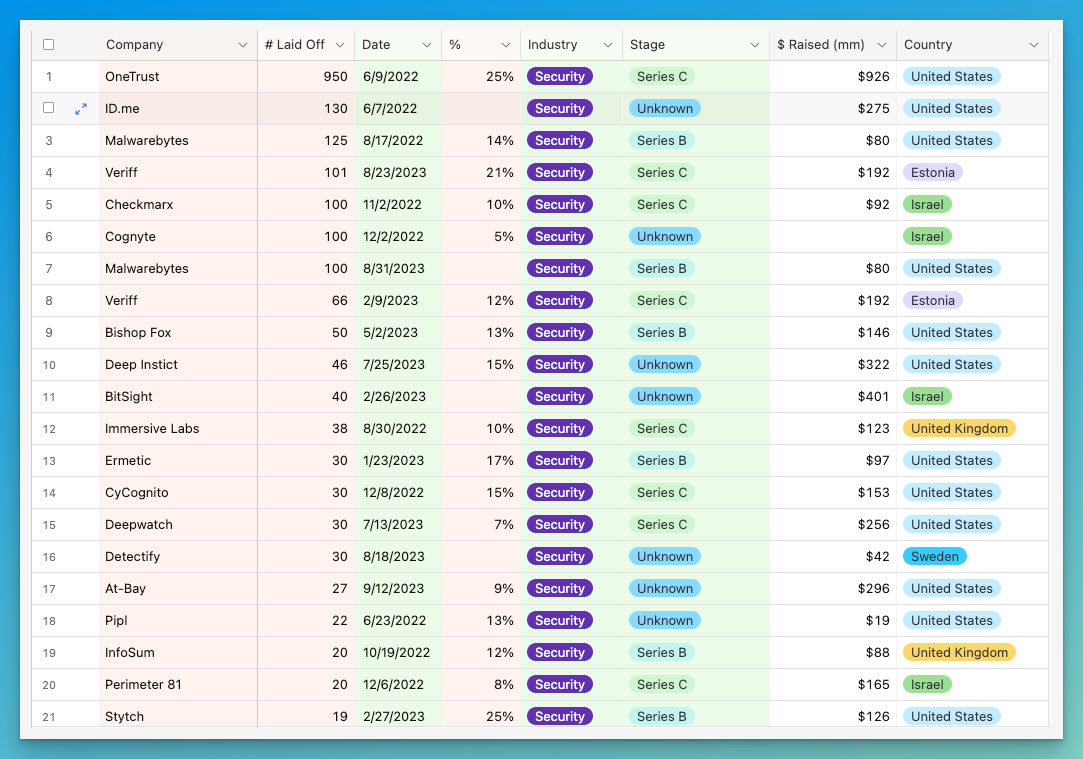Click the Unknown stage tag for Cognyte
The width and height of the screenshot is (1083, 759).
[x=664, y=236]
